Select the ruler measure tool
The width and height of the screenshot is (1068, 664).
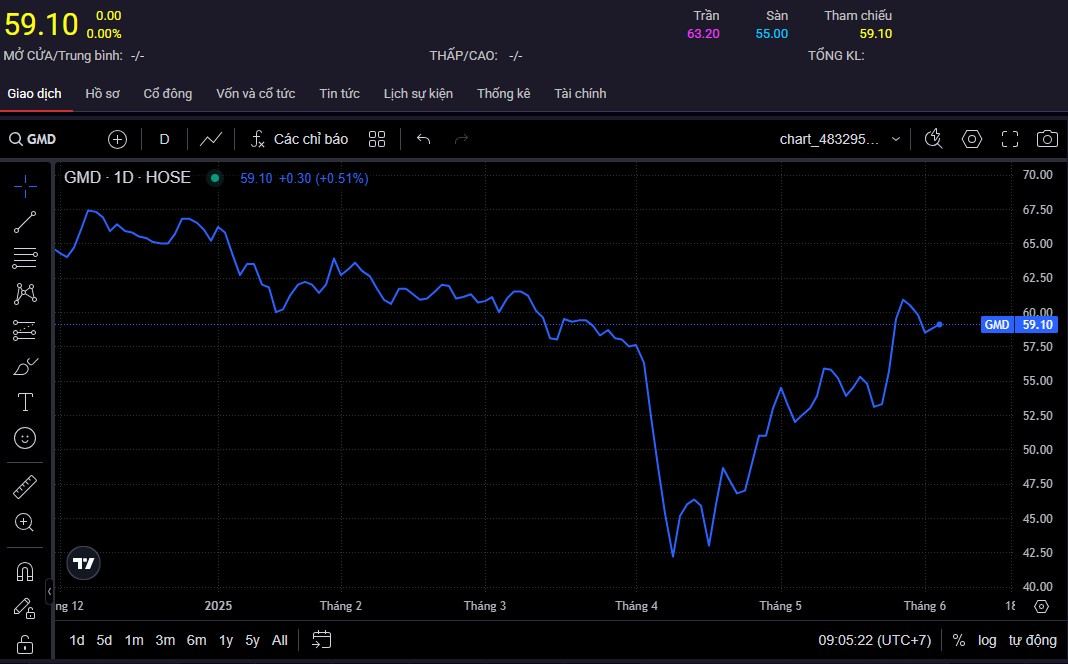[25, 487]
